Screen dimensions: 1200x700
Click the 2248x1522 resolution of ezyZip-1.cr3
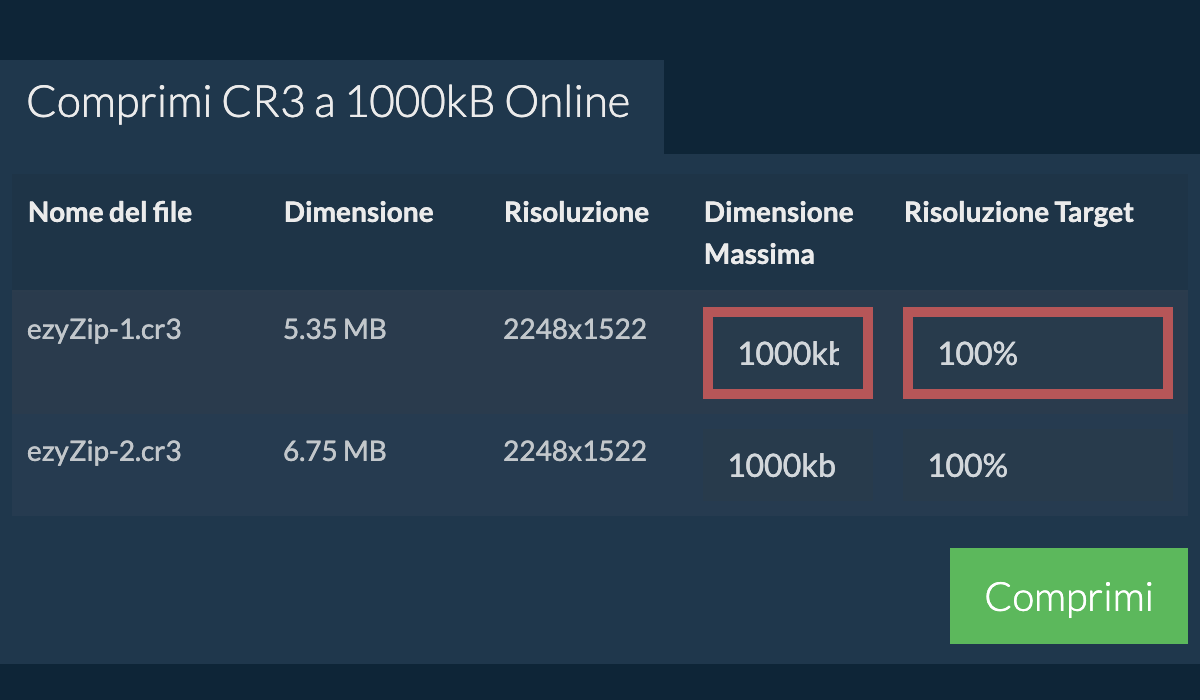575,329
